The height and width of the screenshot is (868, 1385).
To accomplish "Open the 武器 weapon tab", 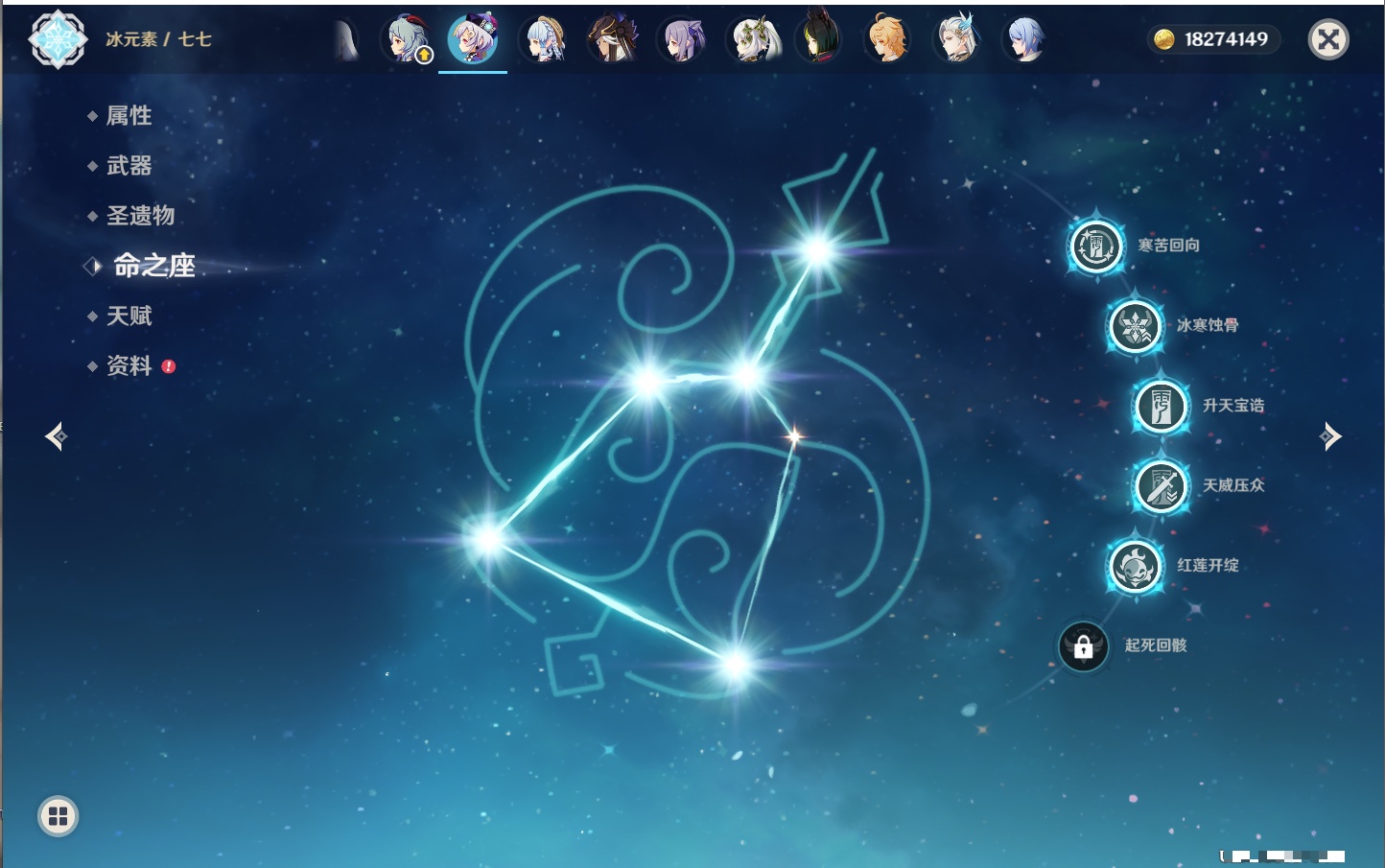I will coord(129,166).
